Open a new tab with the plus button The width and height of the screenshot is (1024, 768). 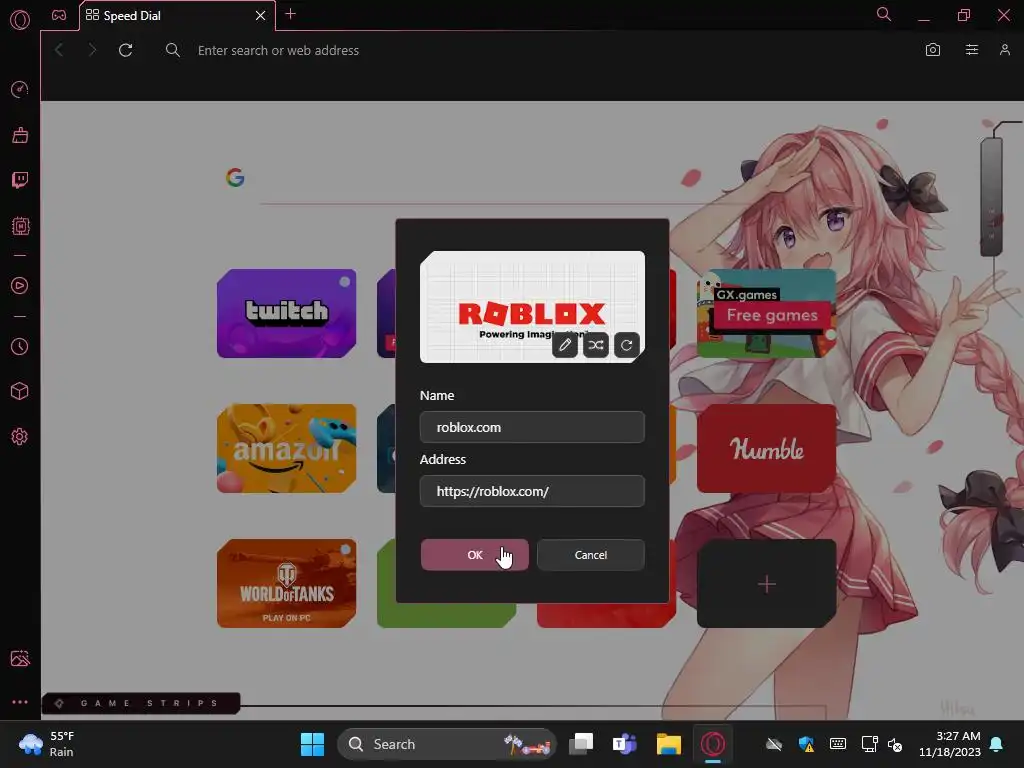click(x=291, y=14)
